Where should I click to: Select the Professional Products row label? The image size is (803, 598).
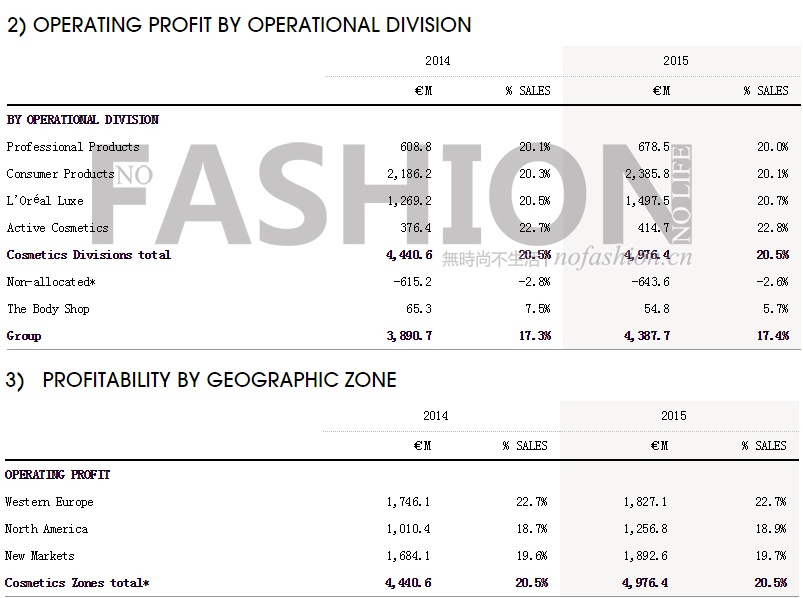point(73,147)
